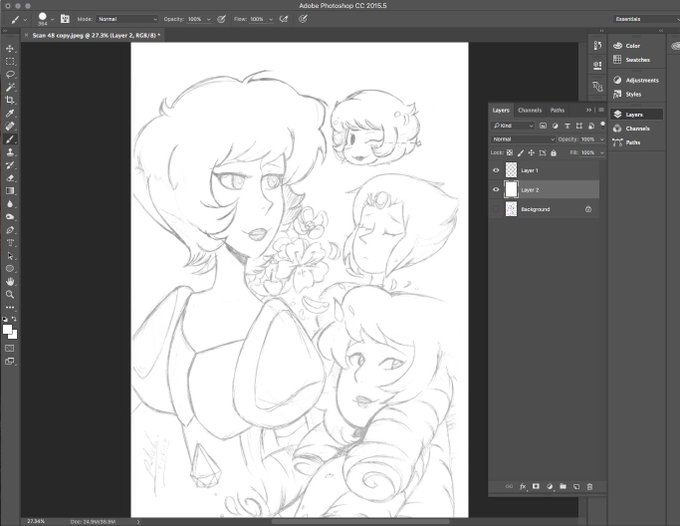Select the Lasso tool
Viewport: 680px width, 526px height.
click(x=10, y=75)
